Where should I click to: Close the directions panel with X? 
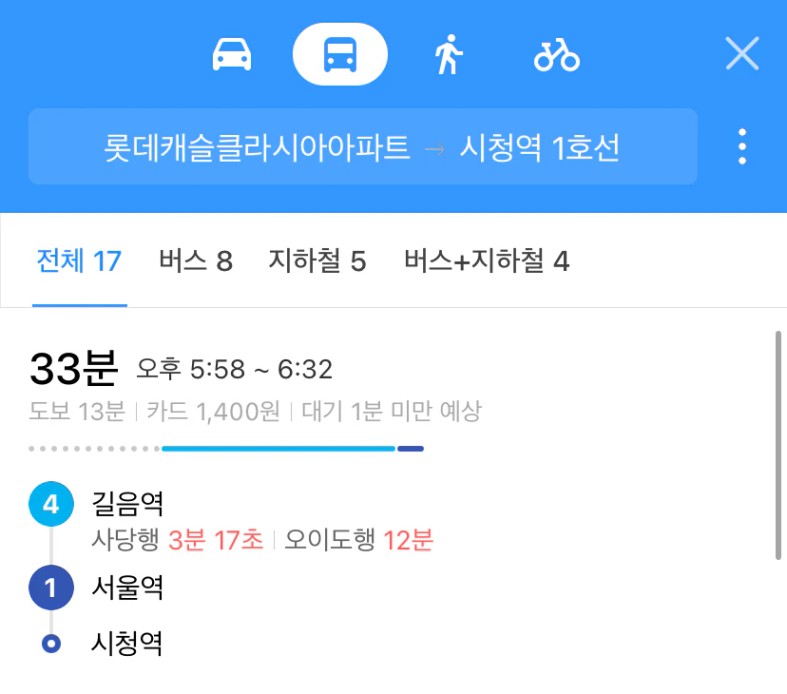coord(742,53)
